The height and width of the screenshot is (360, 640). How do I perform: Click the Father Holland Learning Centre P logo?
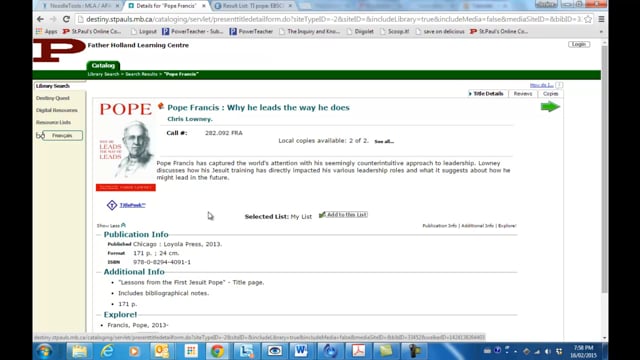tap(59, 51)
